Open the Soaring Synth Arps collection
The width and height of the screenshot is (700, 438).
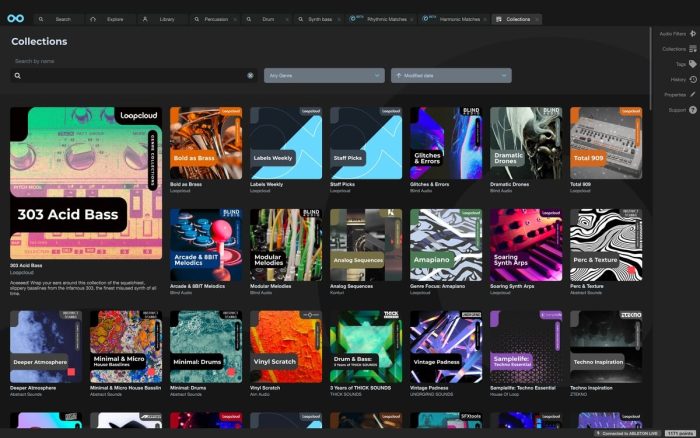coord(526,245)
